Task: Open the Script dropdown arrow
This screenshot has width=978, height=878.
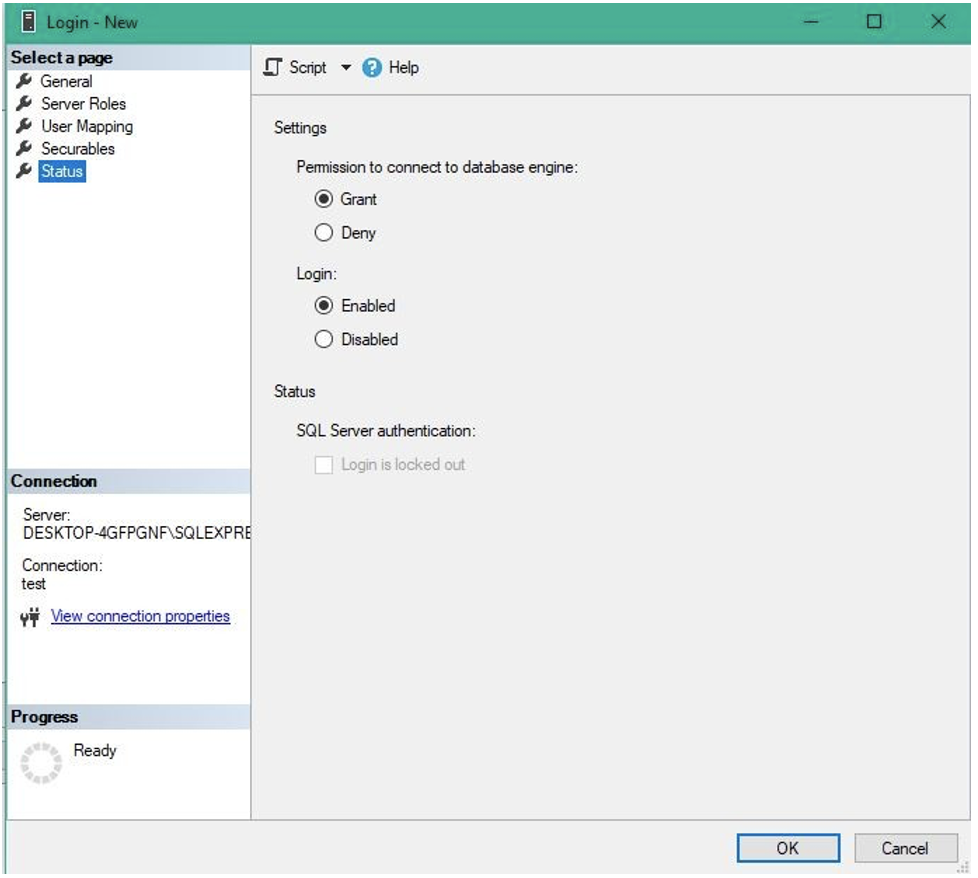Action: coord(346,68)
